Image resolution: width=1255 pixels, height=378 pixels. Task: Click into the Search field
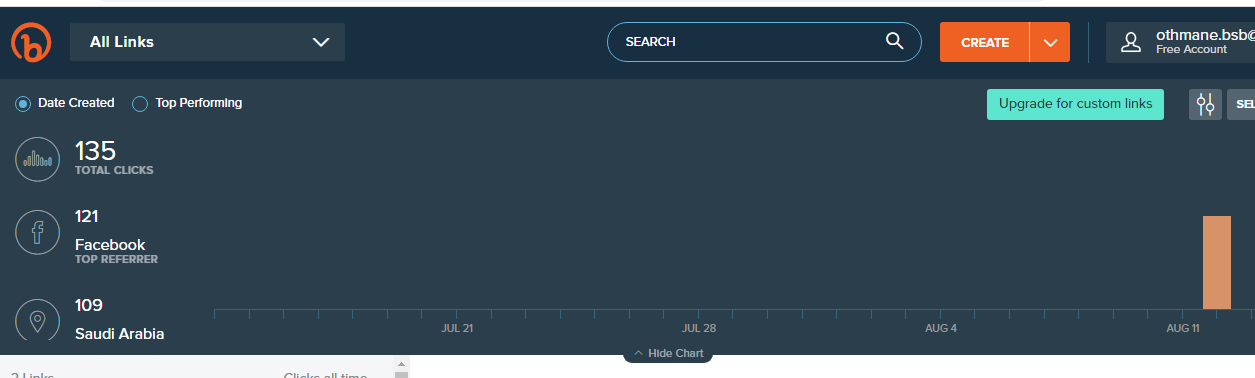pos(764,42)
